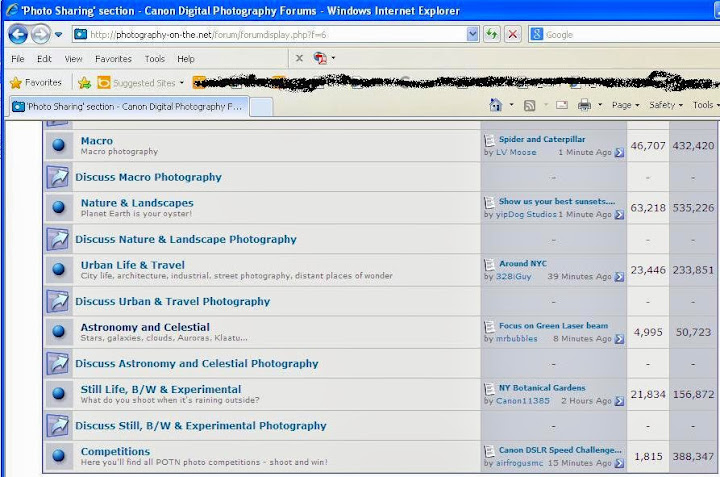Image resolution: width=720 pixels, height=477 pixels.
Task: Open the Discuss Macro Photography link
Action: [148, 177]
